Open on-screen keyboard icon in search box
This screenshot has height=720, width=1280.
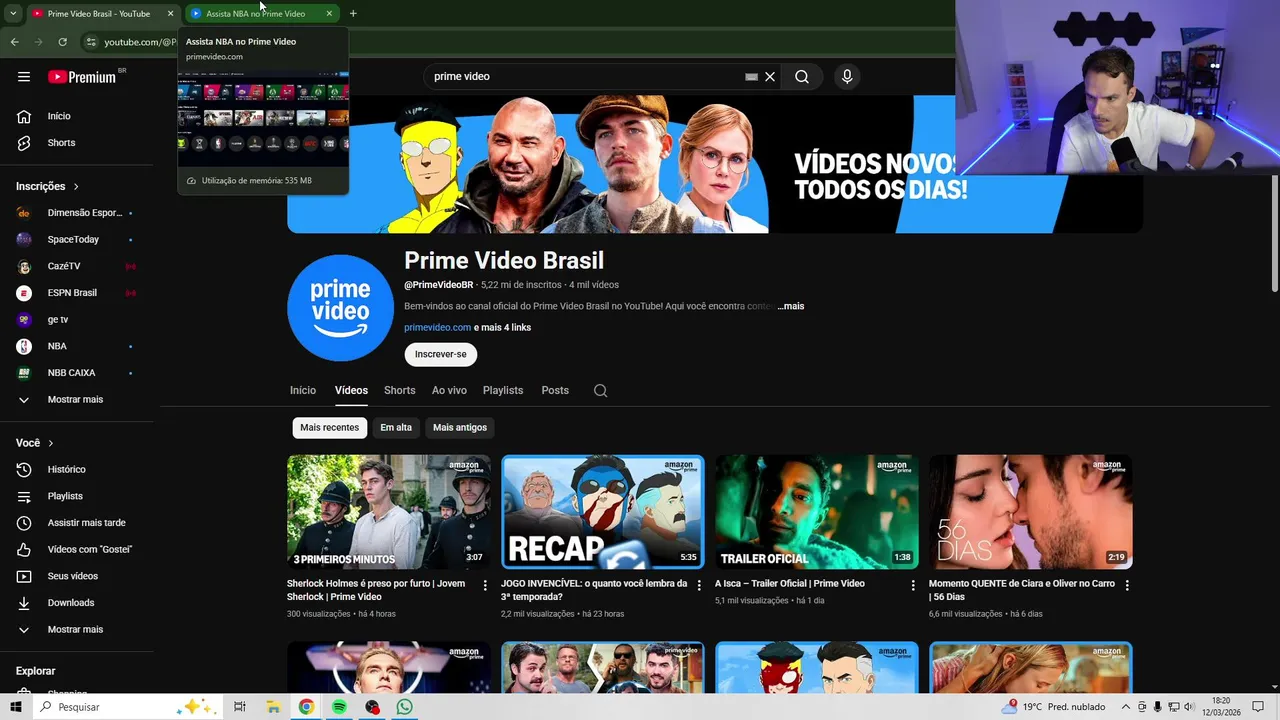pos(751,76)
